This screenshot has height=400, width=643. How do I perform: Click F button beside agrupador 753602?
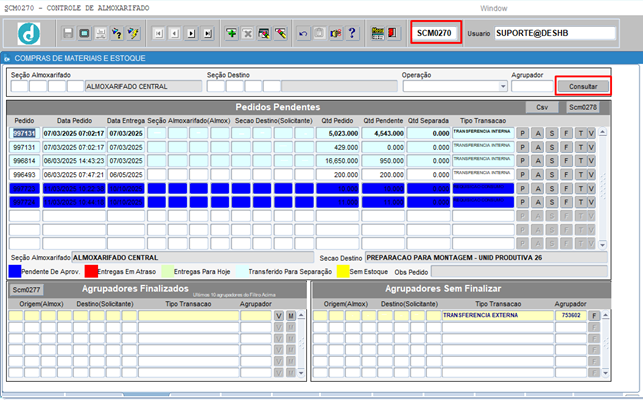(x=594, y=316)
